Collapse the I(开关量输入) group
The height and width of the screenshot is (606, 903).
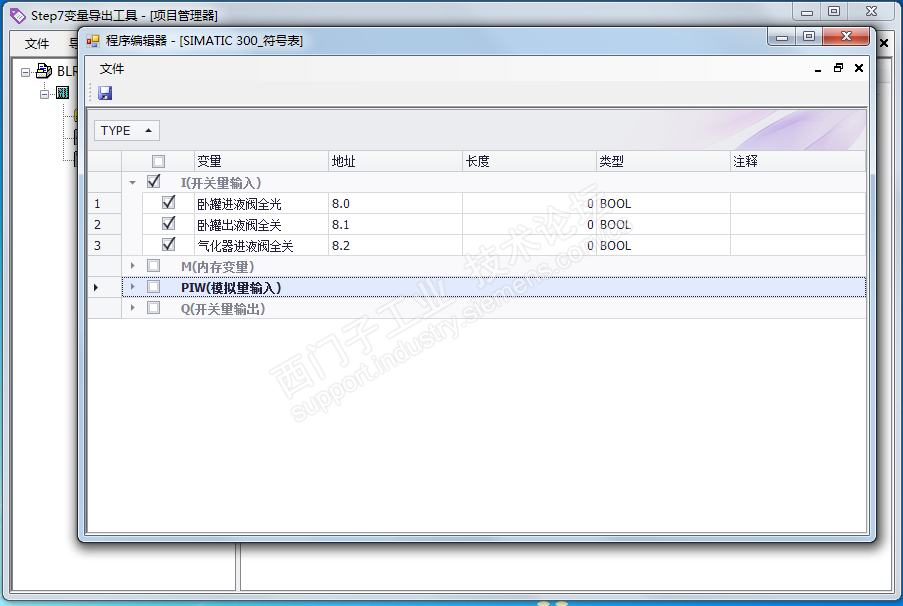(133, 183)
